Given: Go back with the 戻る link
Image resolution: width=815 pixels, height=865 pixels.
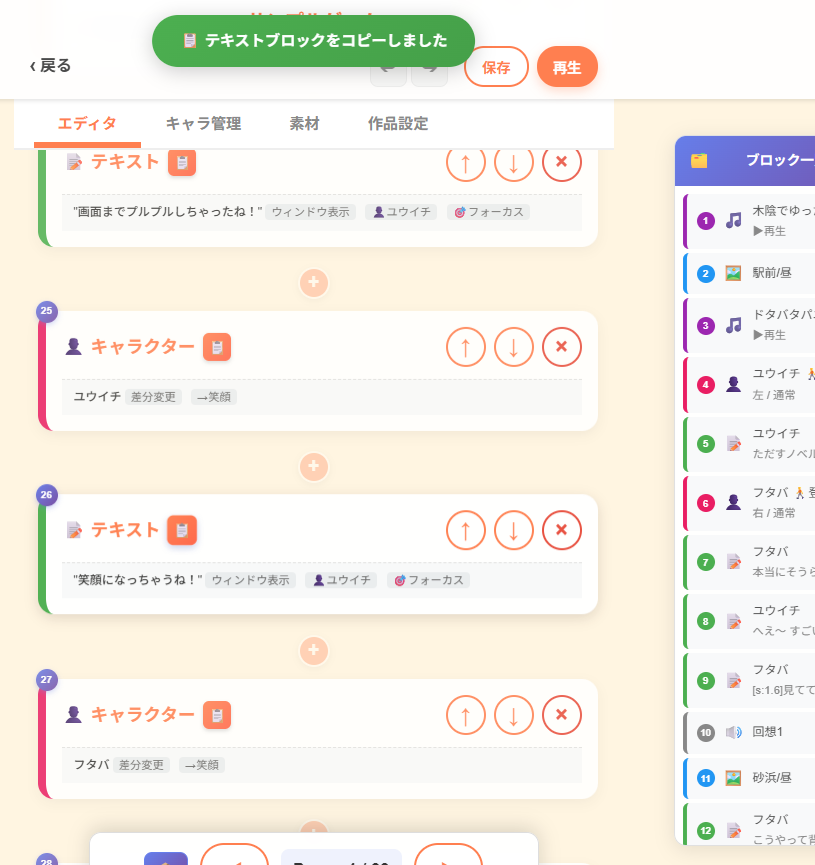Looking at the screenshot, I should (x=50, y=66).
